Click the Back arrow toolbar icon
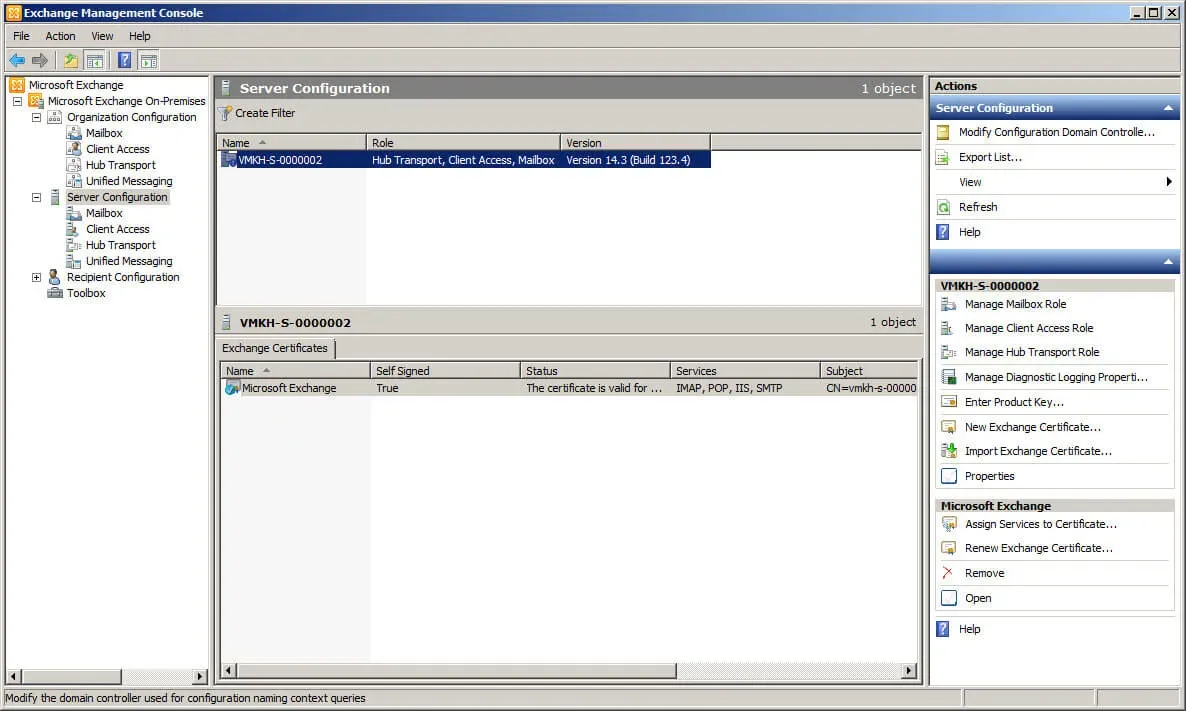1186x711 pixels. click(x=17, y=61)
